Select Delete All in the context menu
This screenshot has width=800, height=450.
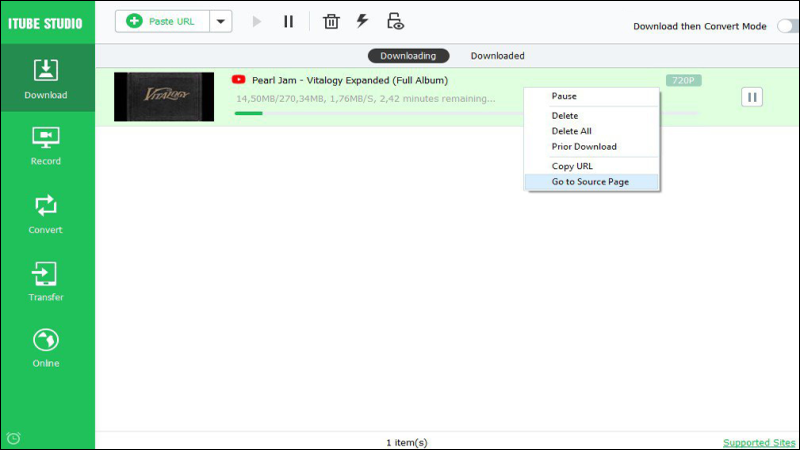tap(592, 131)
